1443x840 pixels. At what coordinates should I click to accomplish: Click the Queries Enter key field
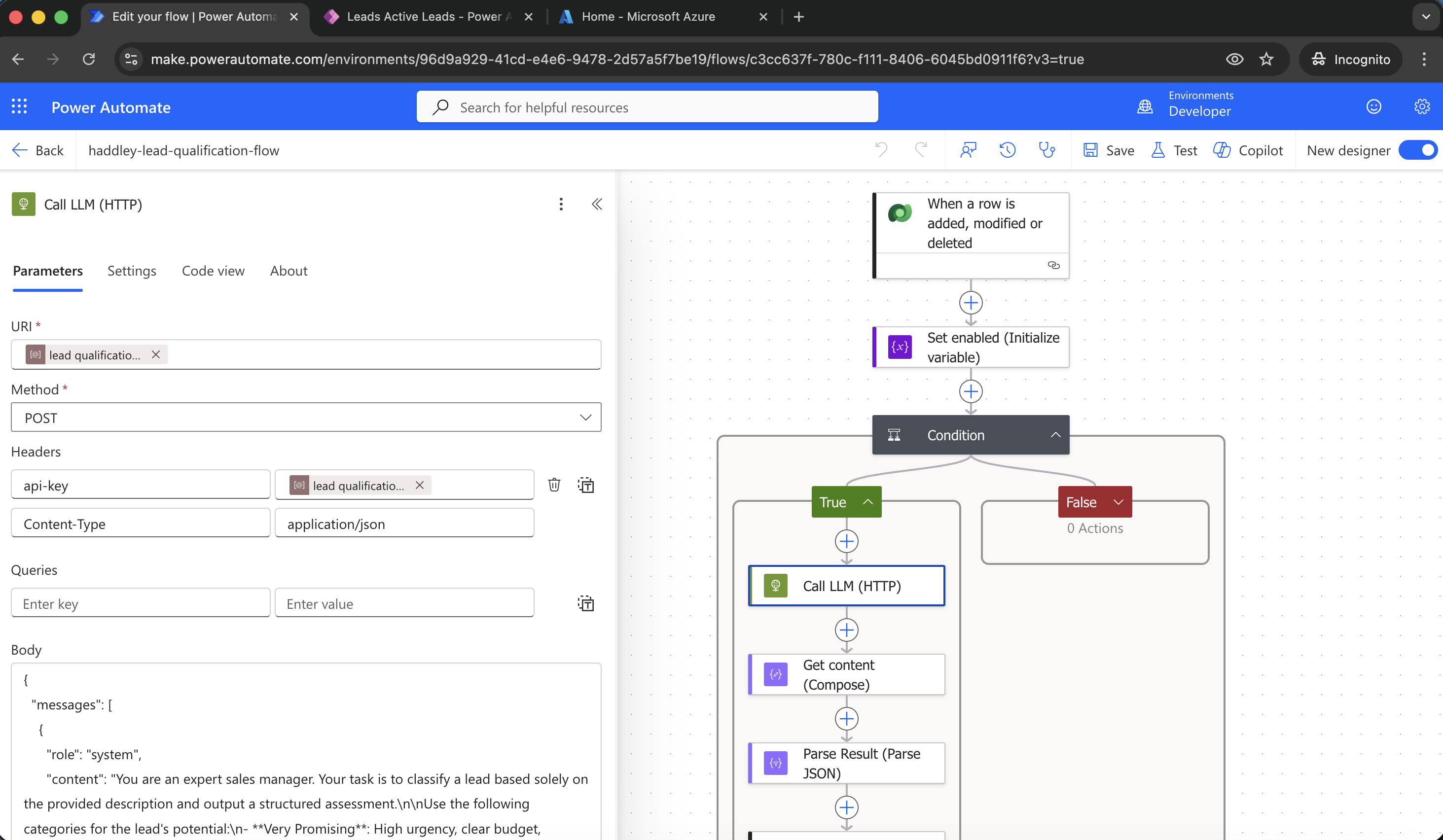tap(140, 603)
